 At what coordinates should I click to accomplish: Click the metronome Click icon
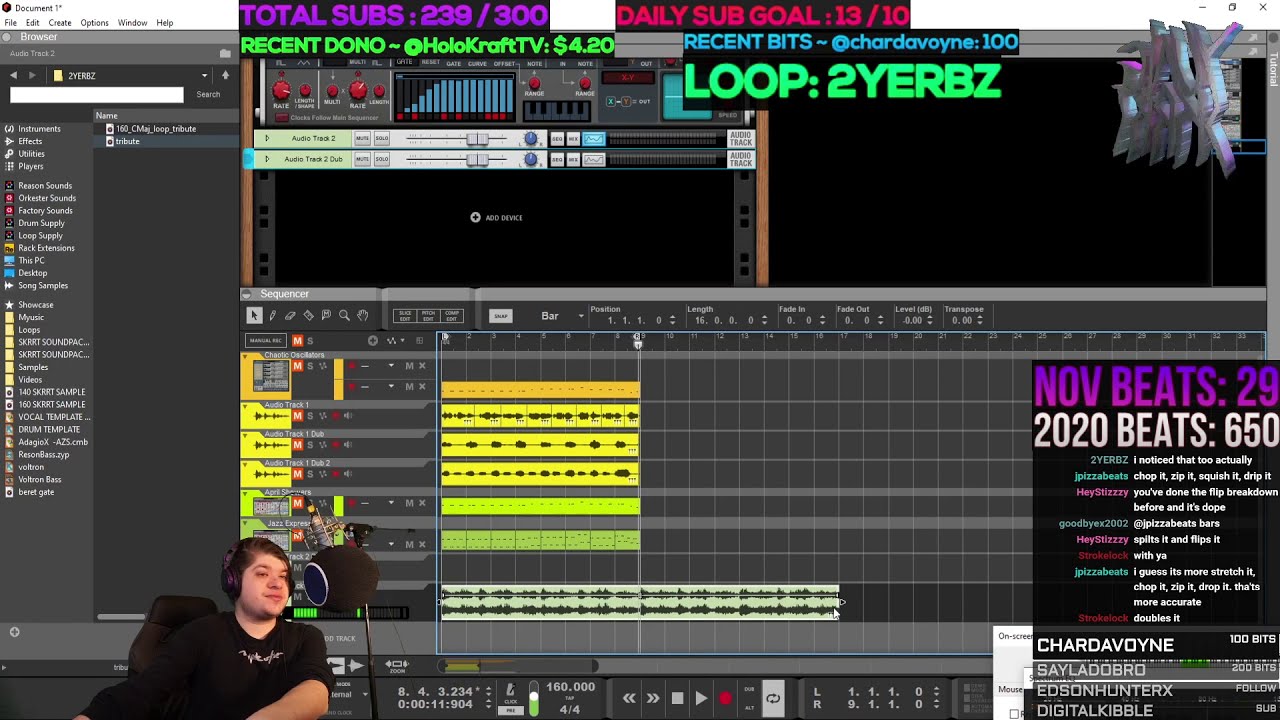tap(510, 690)
